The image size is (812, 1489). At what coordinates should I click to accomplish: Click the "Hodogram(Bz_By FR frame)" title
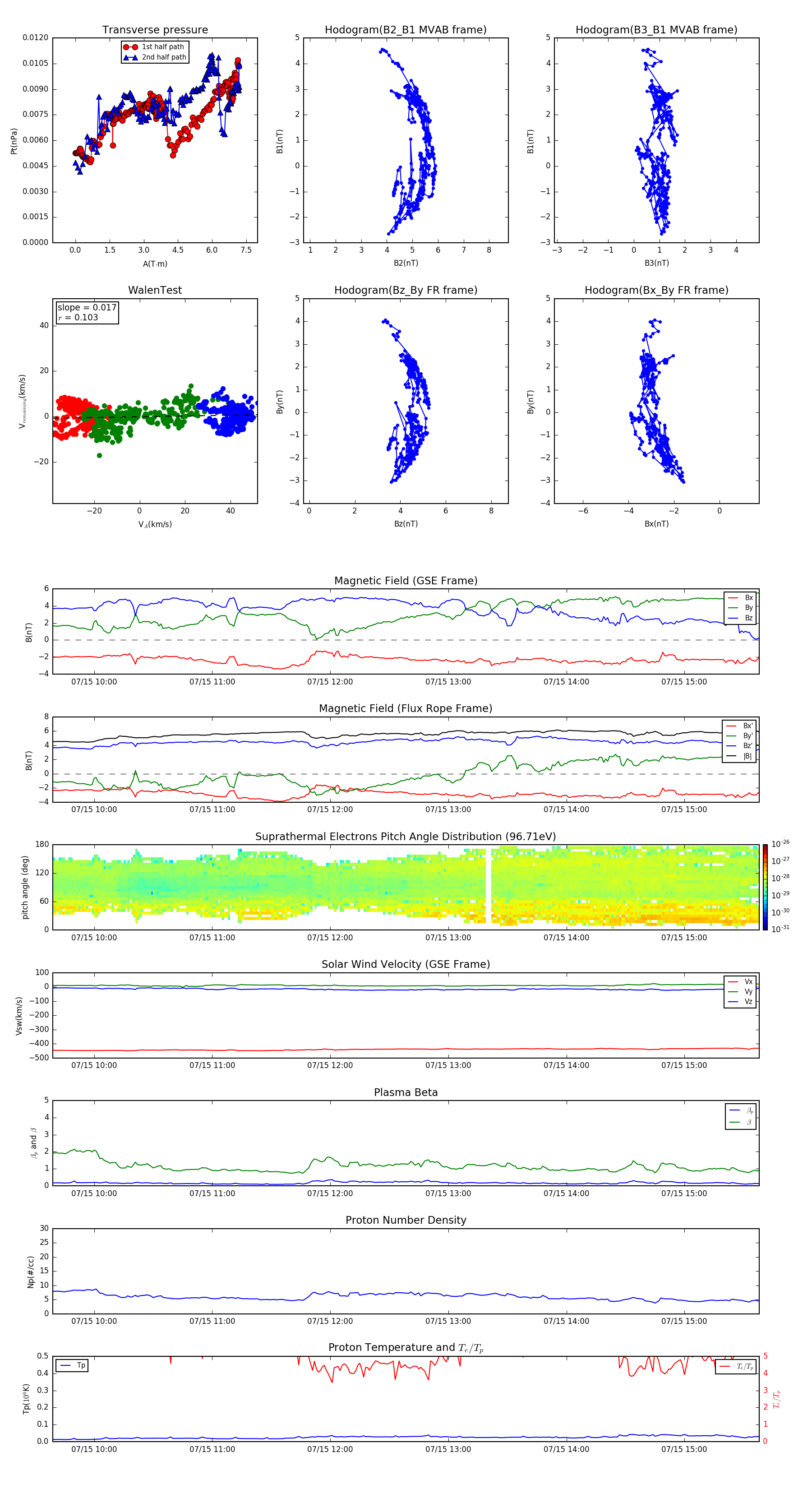coord(406,290)
